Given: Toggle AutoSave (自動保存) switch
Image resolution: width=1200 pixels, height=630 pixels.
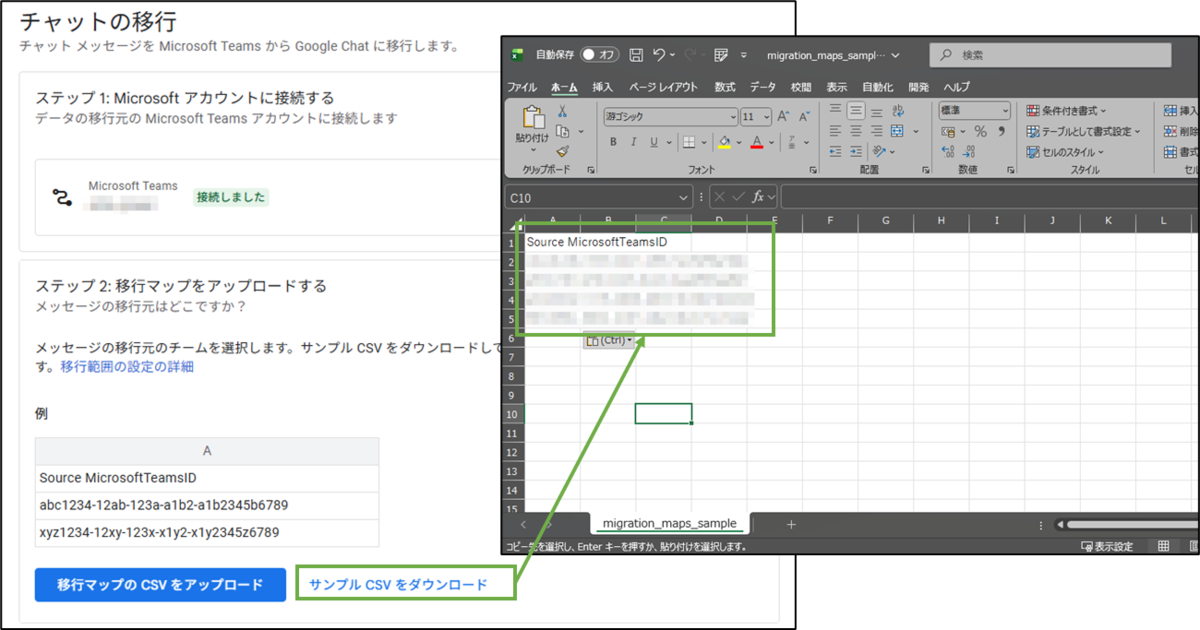Looking at the screenshot, I should 600,55.
